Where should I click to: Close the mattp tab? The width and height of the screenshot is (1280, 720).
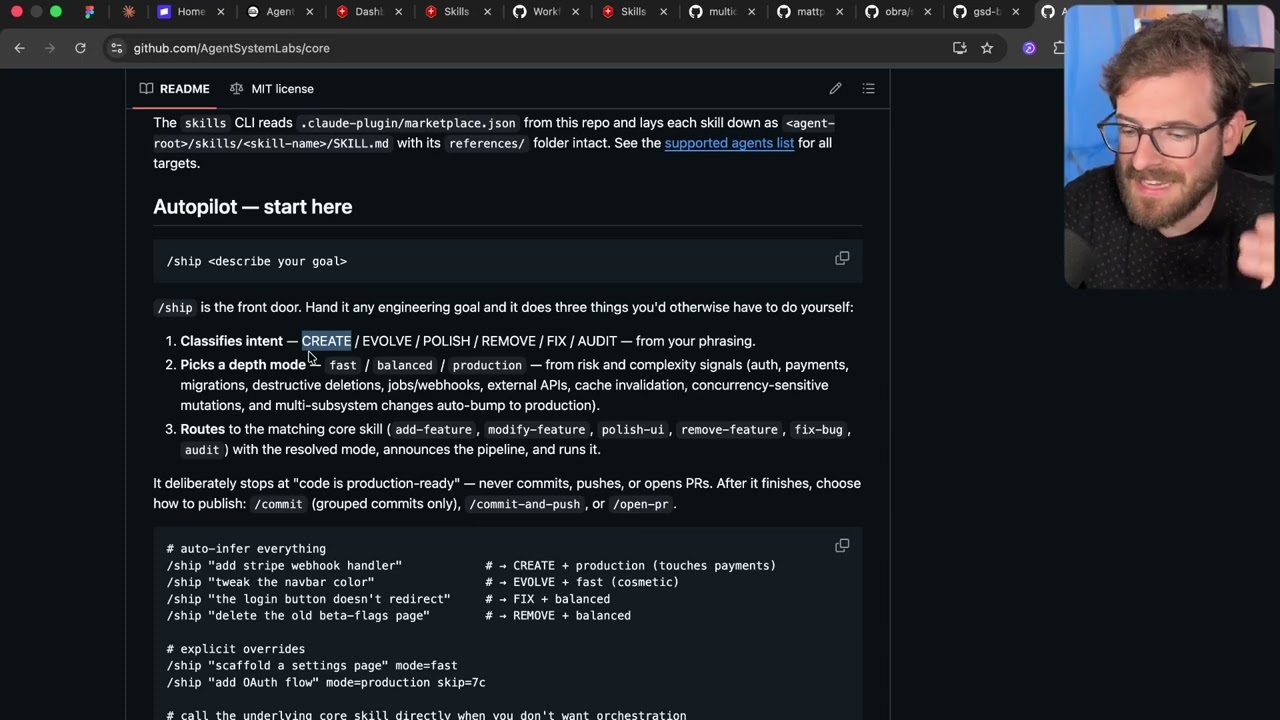(839, 12)
